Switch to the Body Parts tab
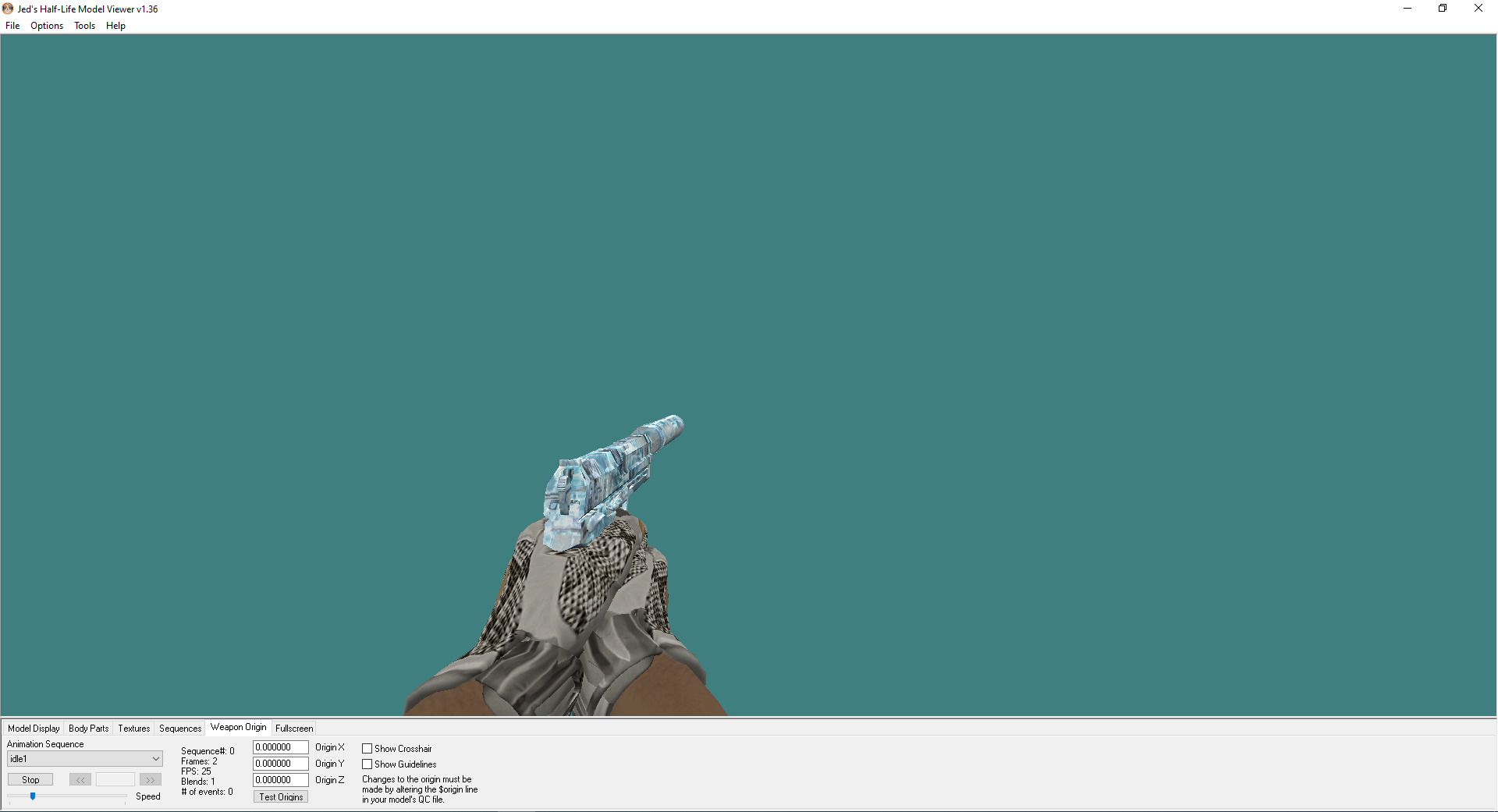 89,728
